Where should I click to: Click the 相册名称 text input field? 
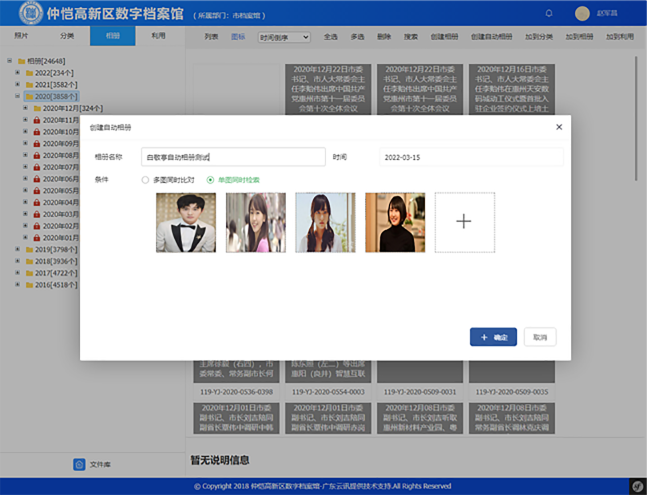coord(233,157)
